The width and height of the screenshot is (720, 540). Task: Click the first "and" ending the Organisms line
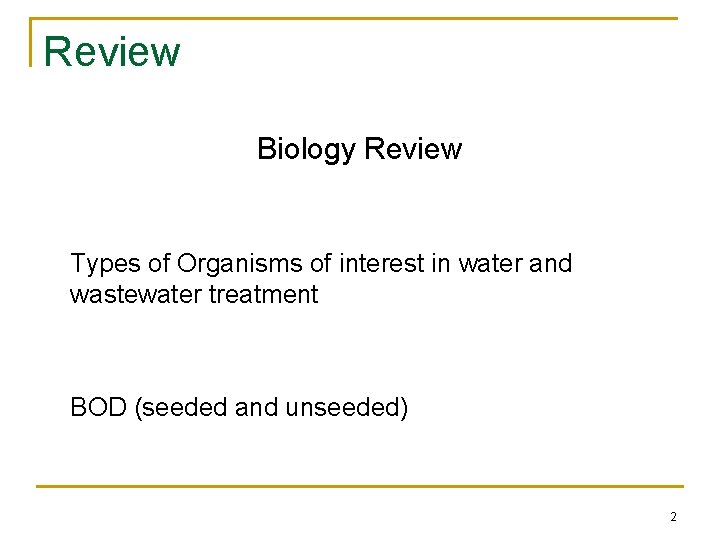pyautogui.click(x=550, y=264)
